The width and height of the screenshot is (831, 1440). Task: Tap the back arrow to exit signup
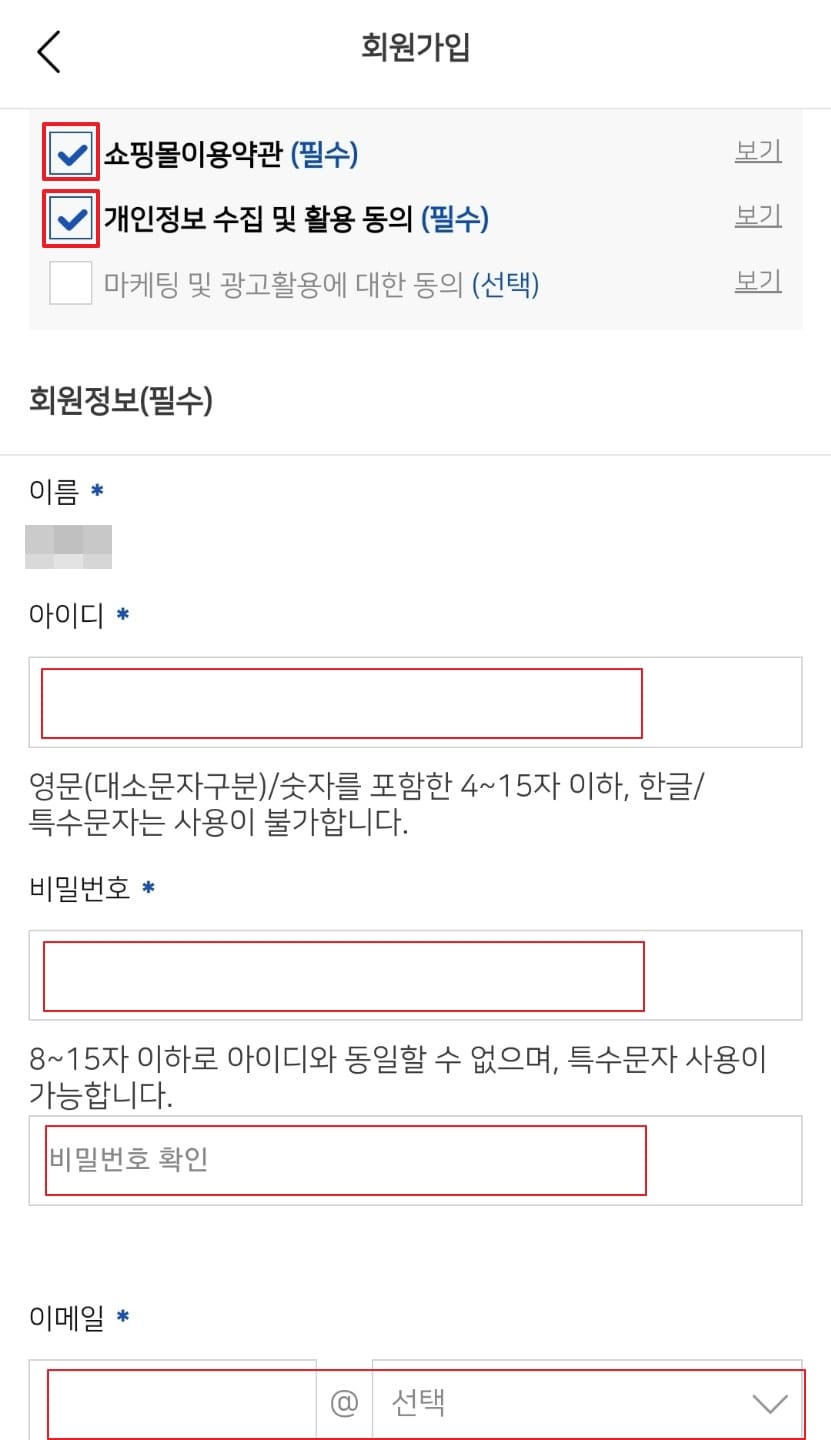[48, 50]
